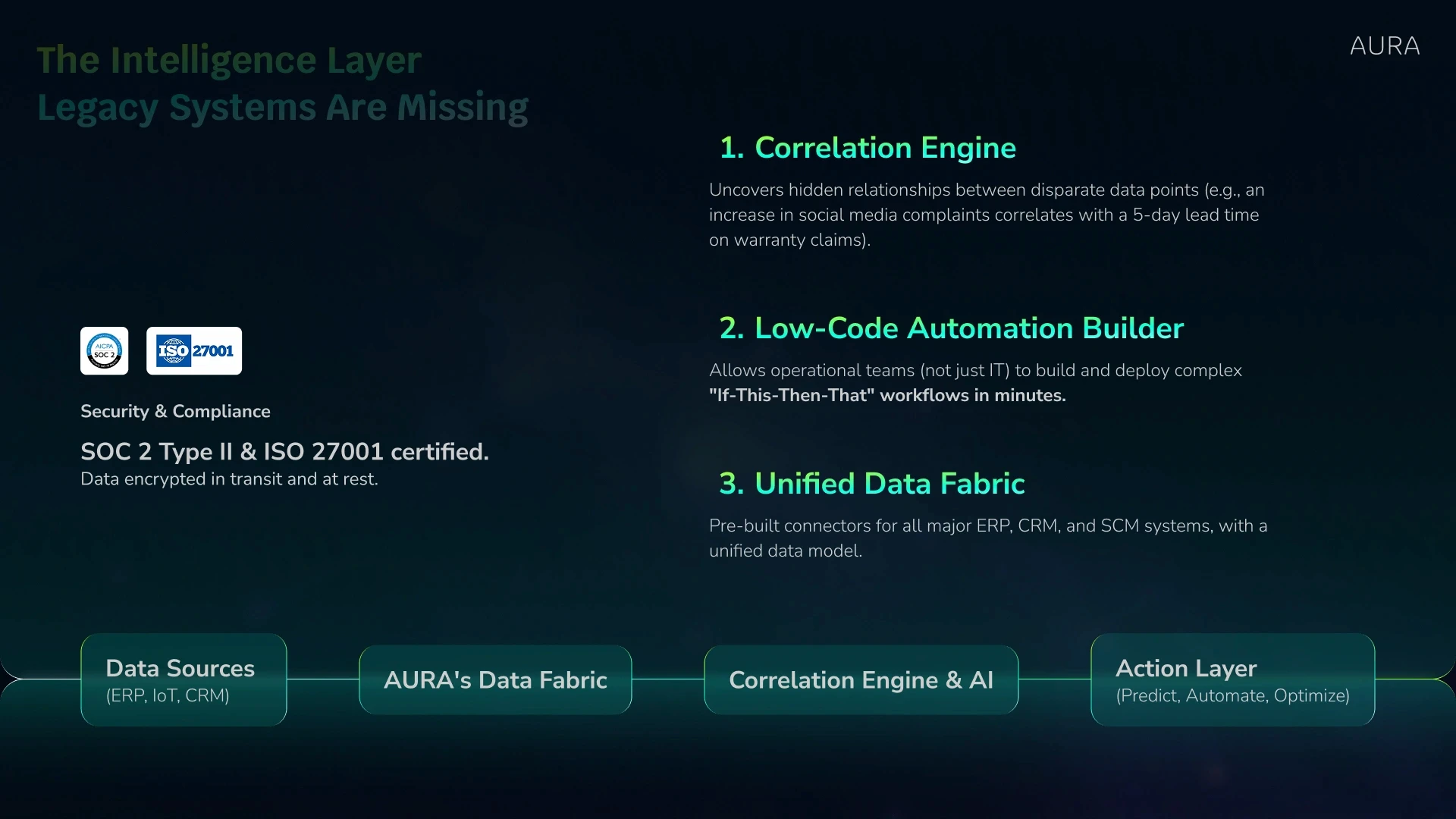Image resolution: width=1456 pixels, height=819 pixels.
Task: Select the Action Layer pipeline box
Action: click(1232, 680)
